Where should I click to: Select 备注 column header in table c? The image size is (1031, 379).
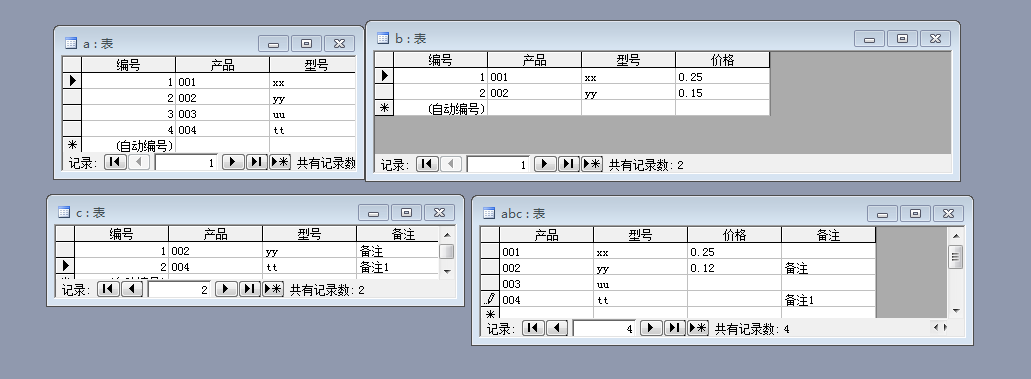pyautogui.click(x=397, y=234)
